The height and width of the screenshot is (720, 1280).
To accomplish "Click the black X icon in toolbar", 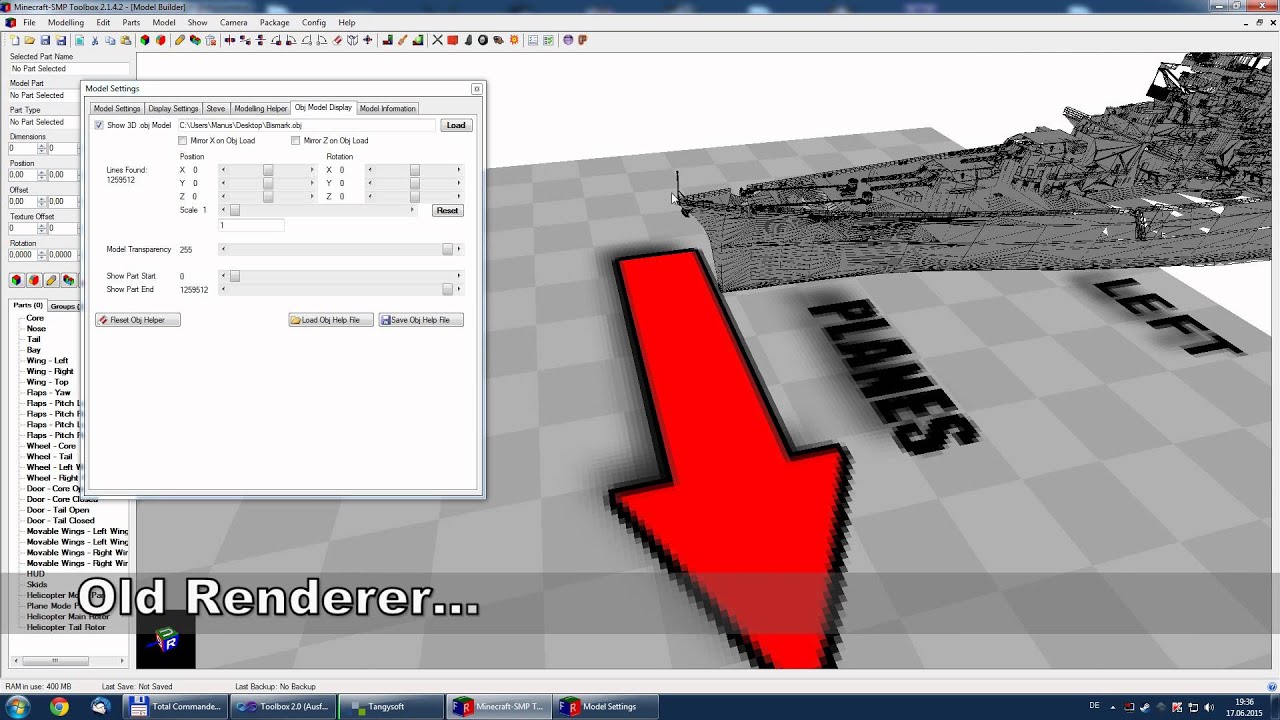I will (x=437, y=40).
